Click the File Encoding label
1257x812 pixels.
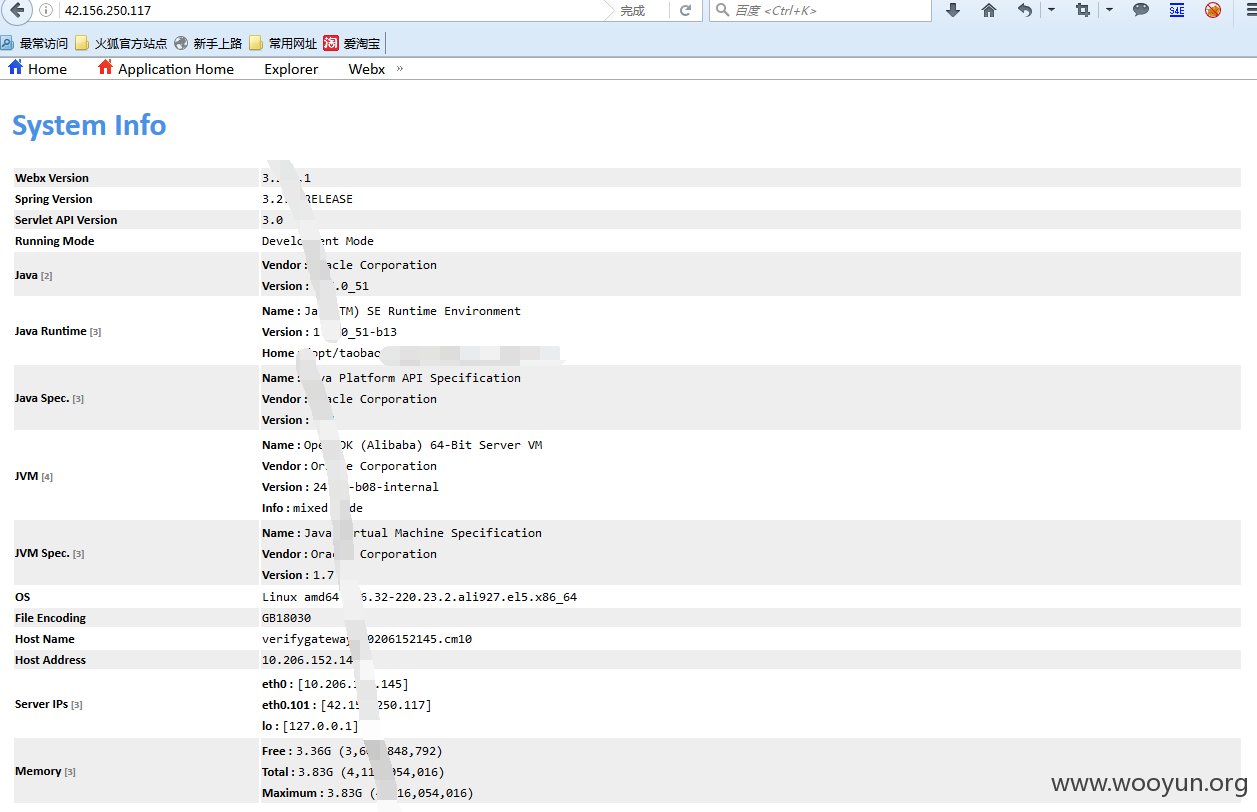(x=50, y=618)
